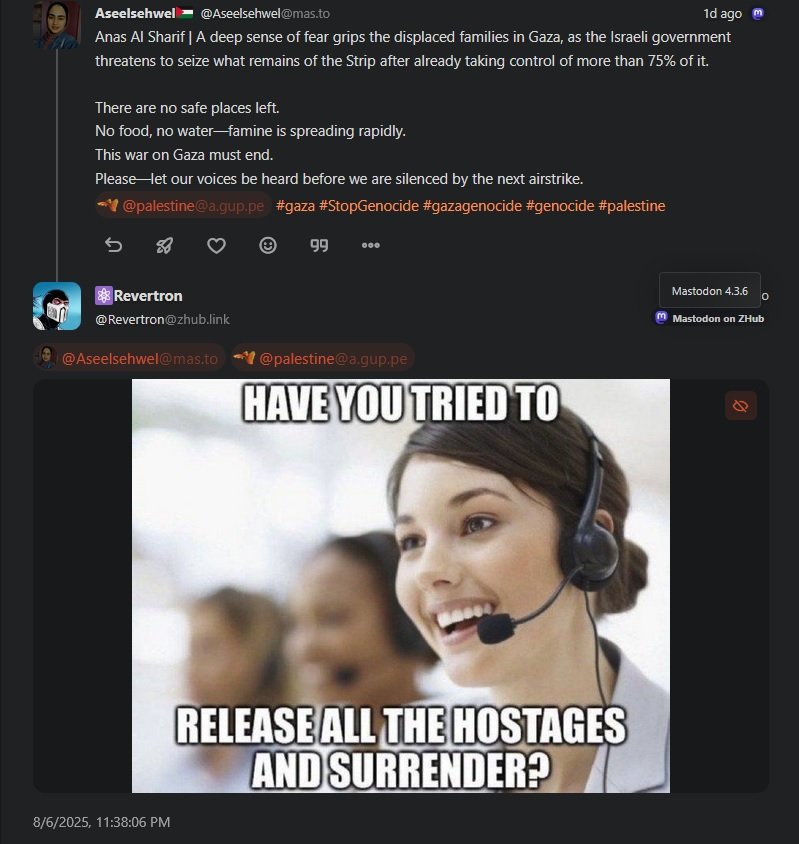Viewport: 799px width, 844px height.
Task: Open the call center meme image
Action: click(x=401, y=586)
